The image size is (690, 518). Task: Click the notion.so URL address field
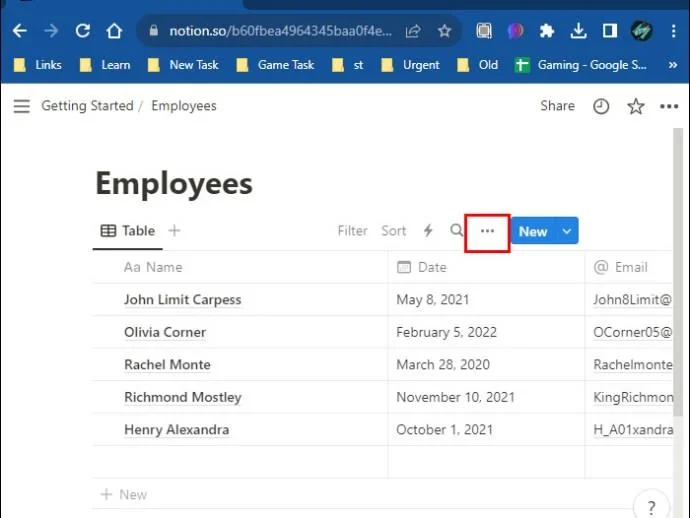pos(280,31)
